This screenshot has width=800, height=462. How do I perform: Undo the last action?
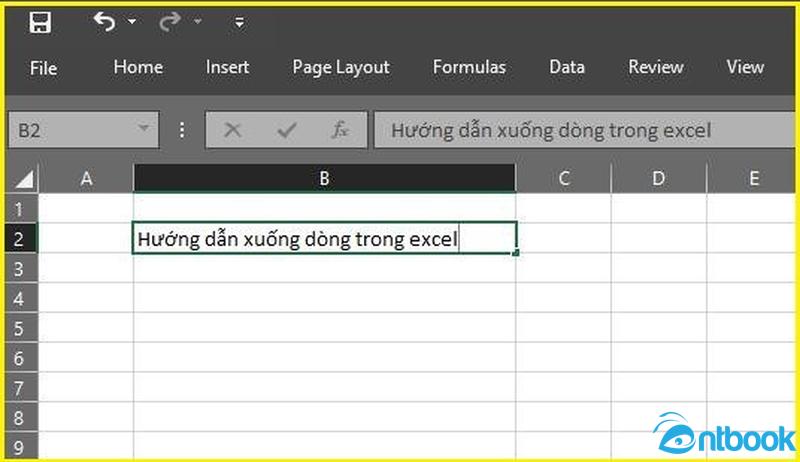pos(104,22)
